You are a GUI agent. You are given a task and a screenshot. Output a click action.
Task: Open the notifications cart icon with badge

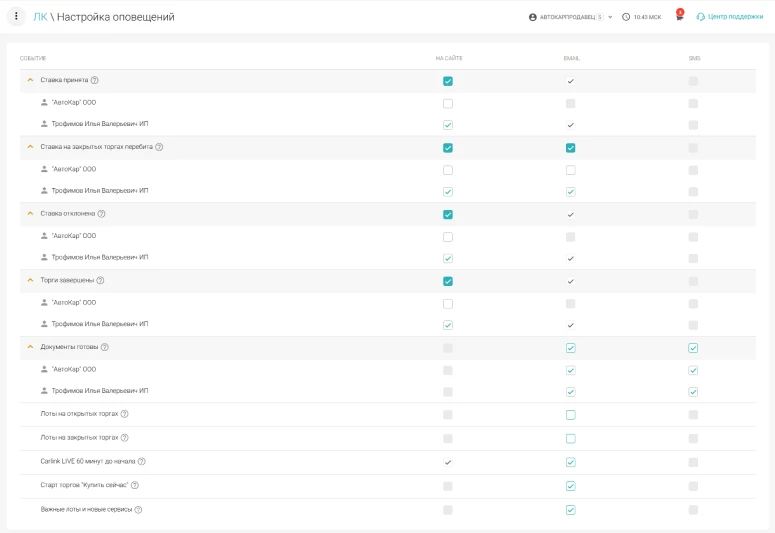point(679,17)
